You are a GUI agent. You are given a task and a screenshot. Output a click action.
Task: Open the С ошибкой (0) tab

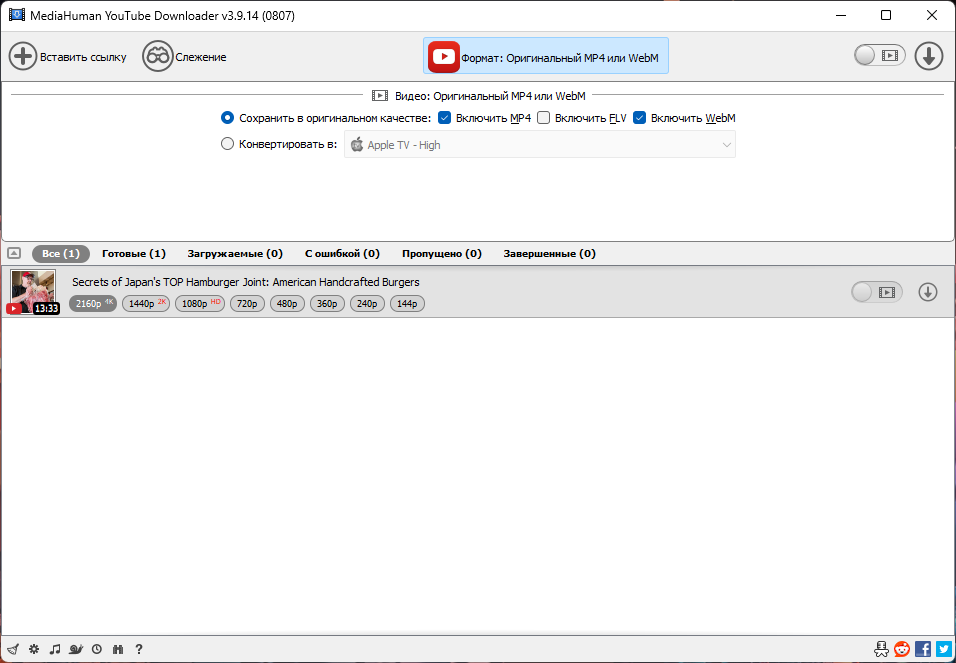coord(342,253)
